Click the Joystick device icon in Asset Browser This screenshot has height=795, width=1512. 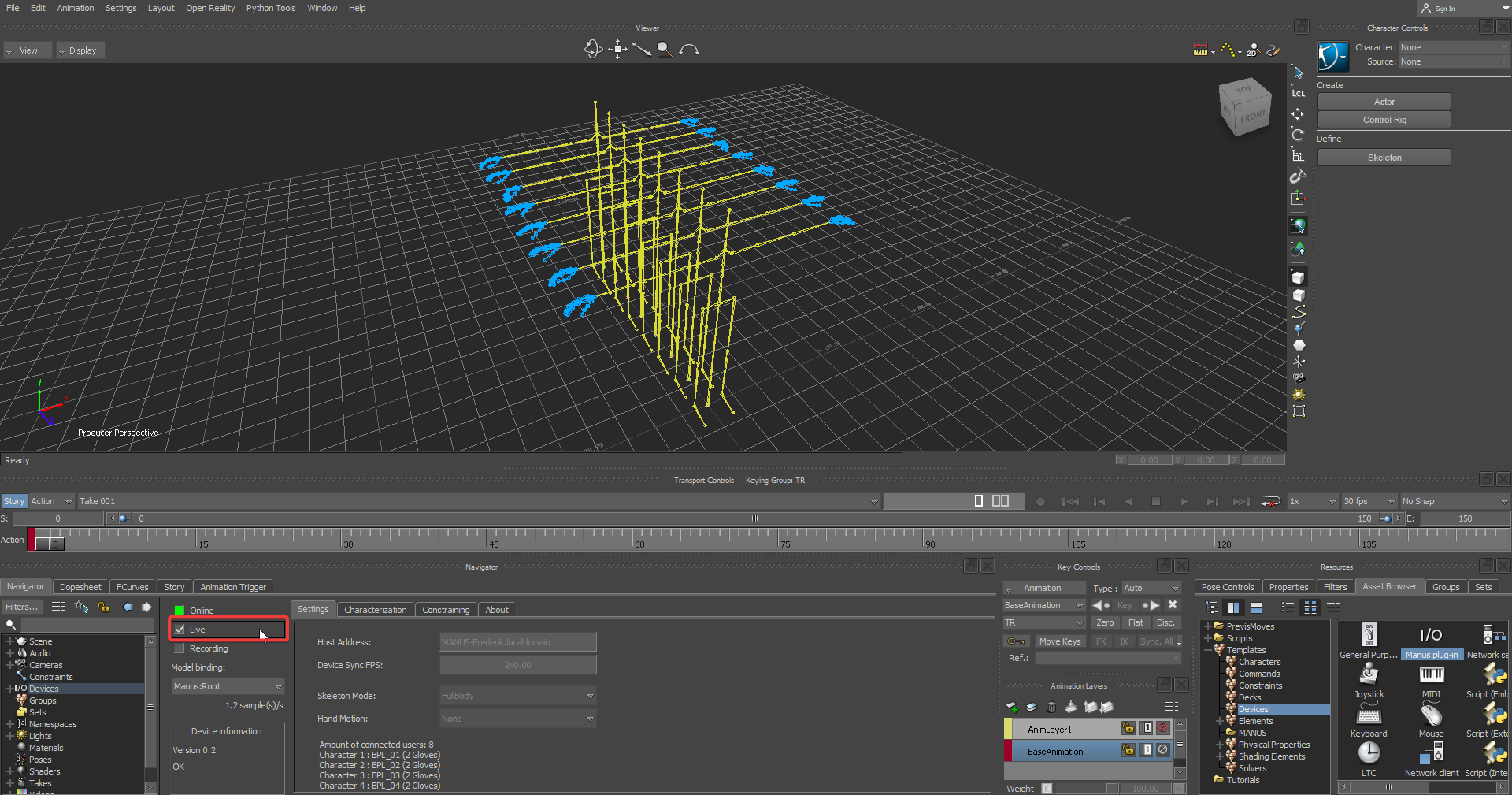(1369, 674)
